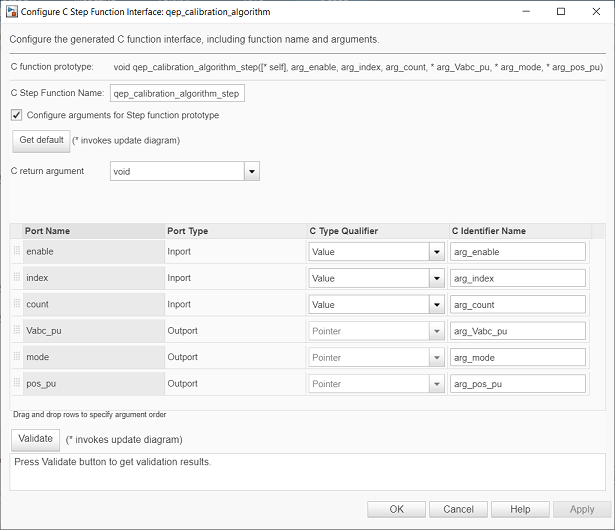Click the C Step Function Name field
The height and width of the screenshot is (530, 615).
(x=177, y=93)
